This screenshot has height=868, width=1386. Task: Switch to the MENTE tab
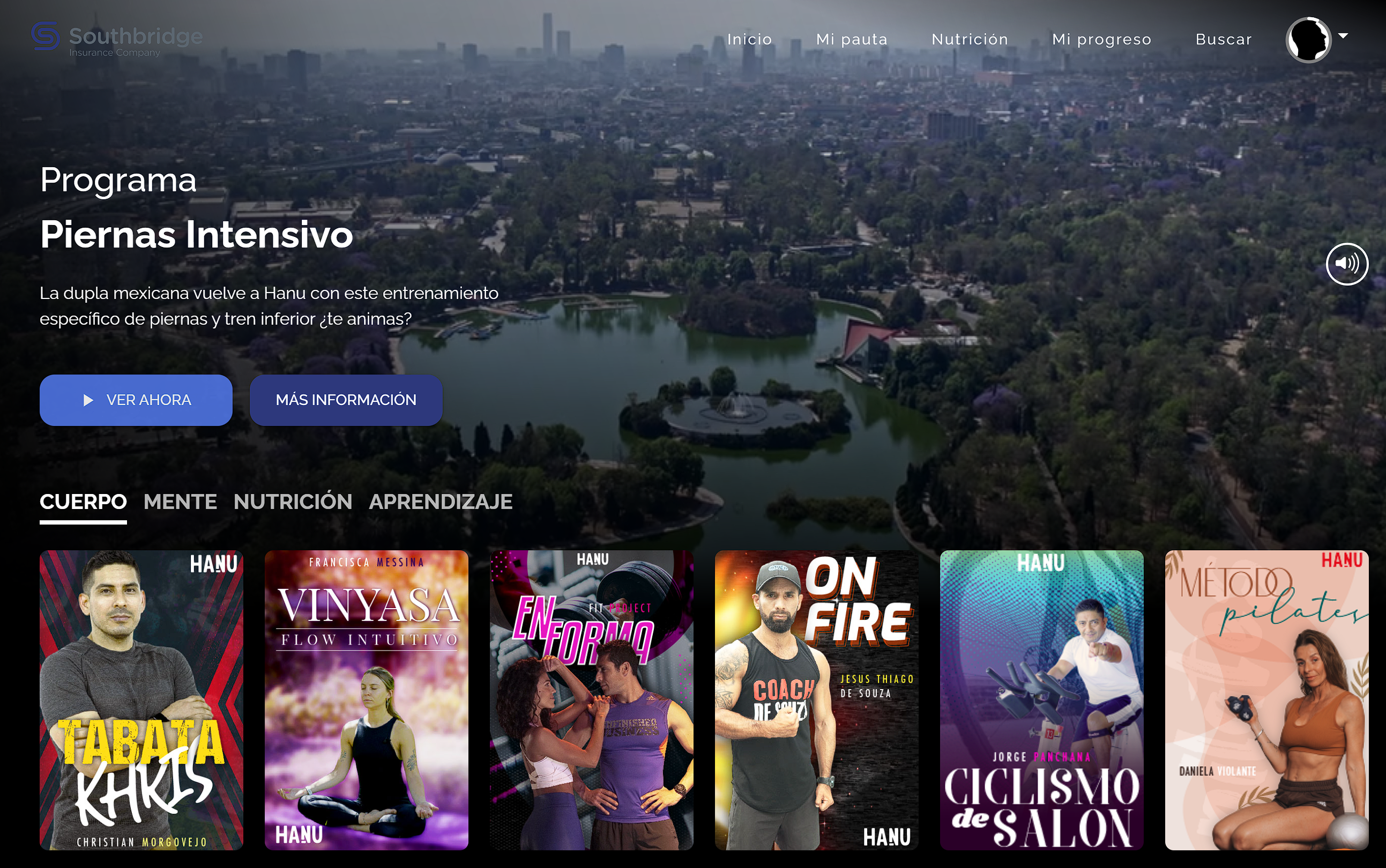pos(181,502)
